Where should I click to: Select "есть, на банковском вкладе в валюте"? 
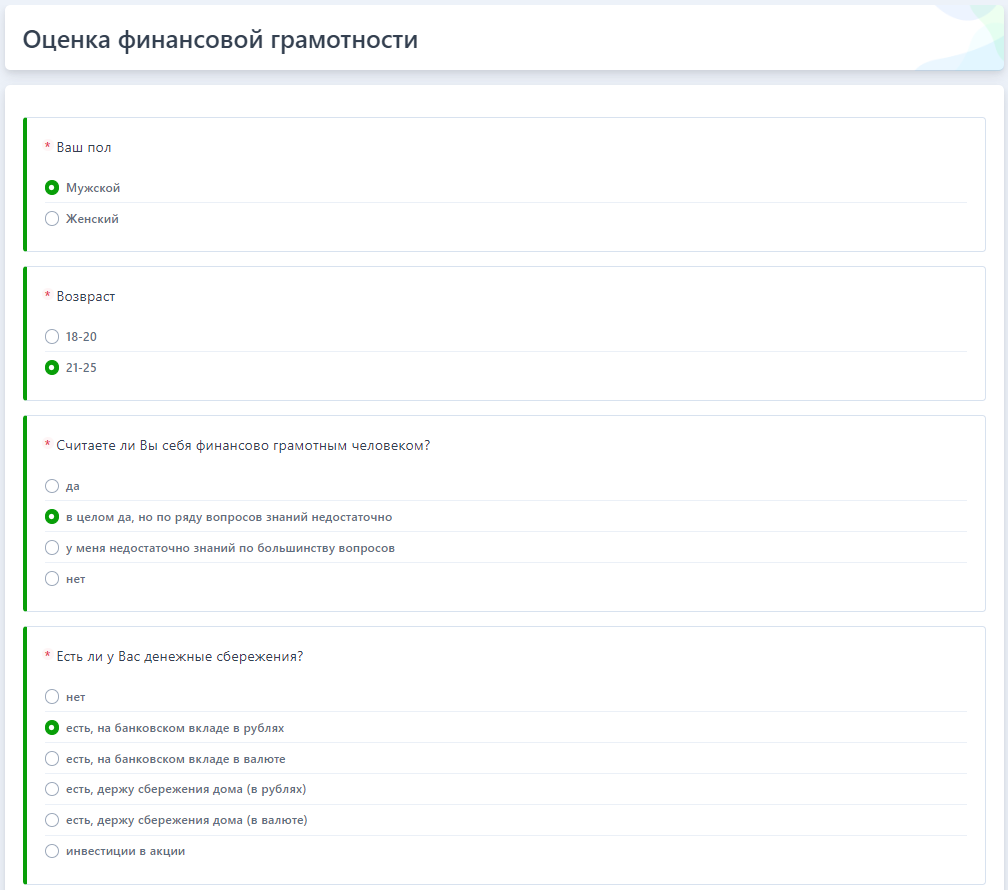52,759
